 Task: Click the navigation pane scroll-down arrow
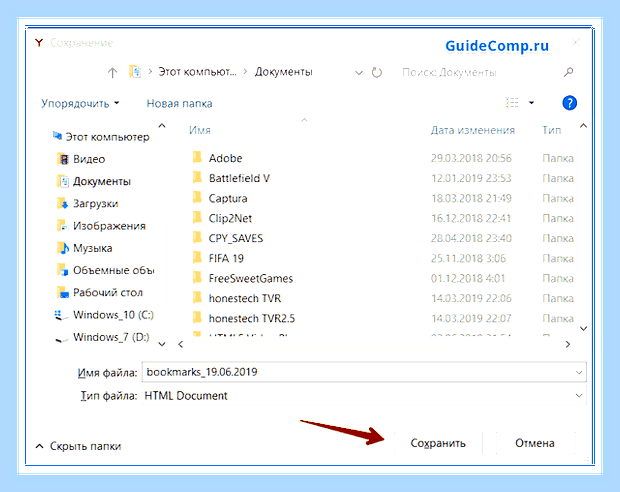click(162, 344)
